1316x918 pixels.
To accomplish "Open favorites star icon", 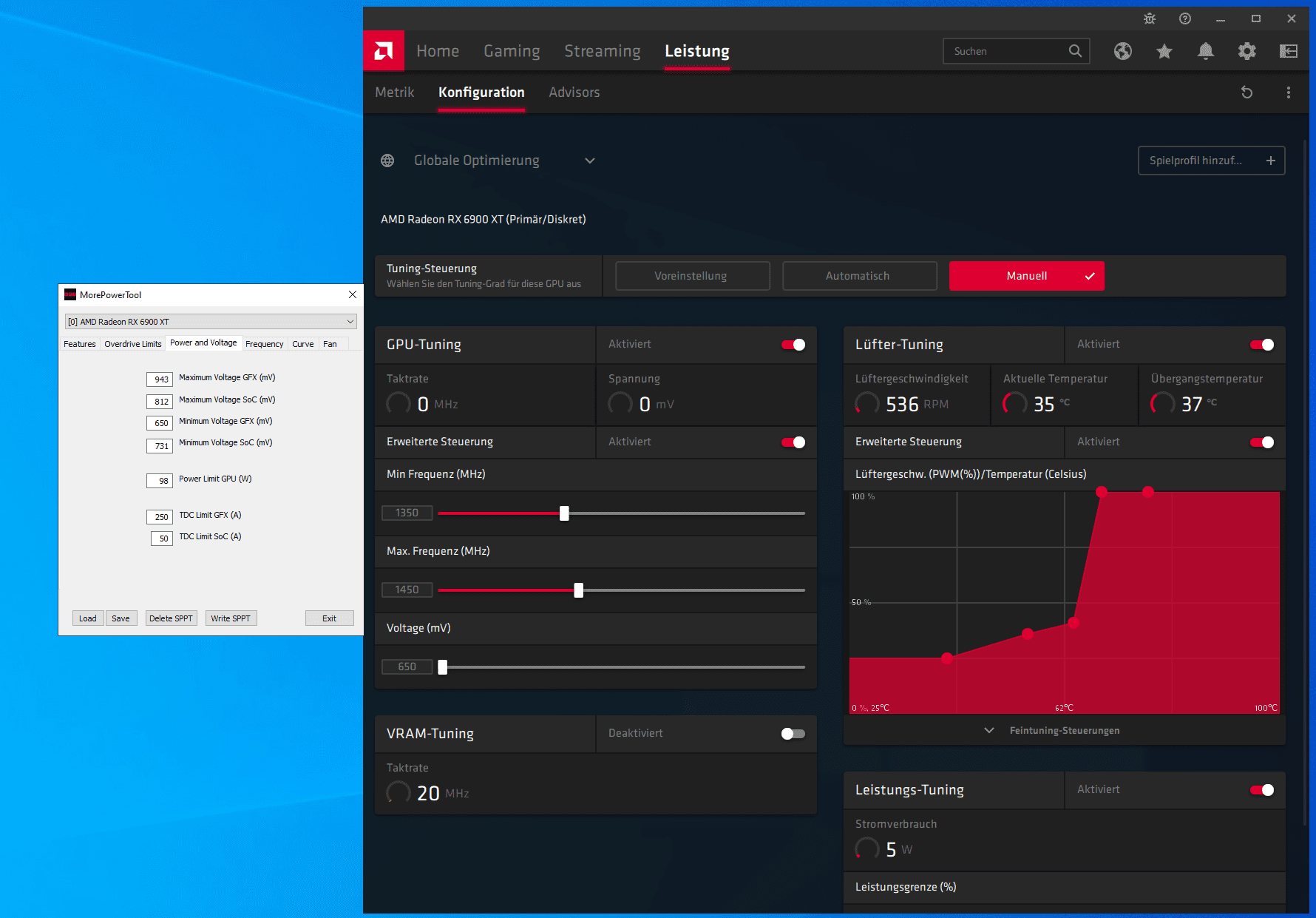I will coord(1164,51).
